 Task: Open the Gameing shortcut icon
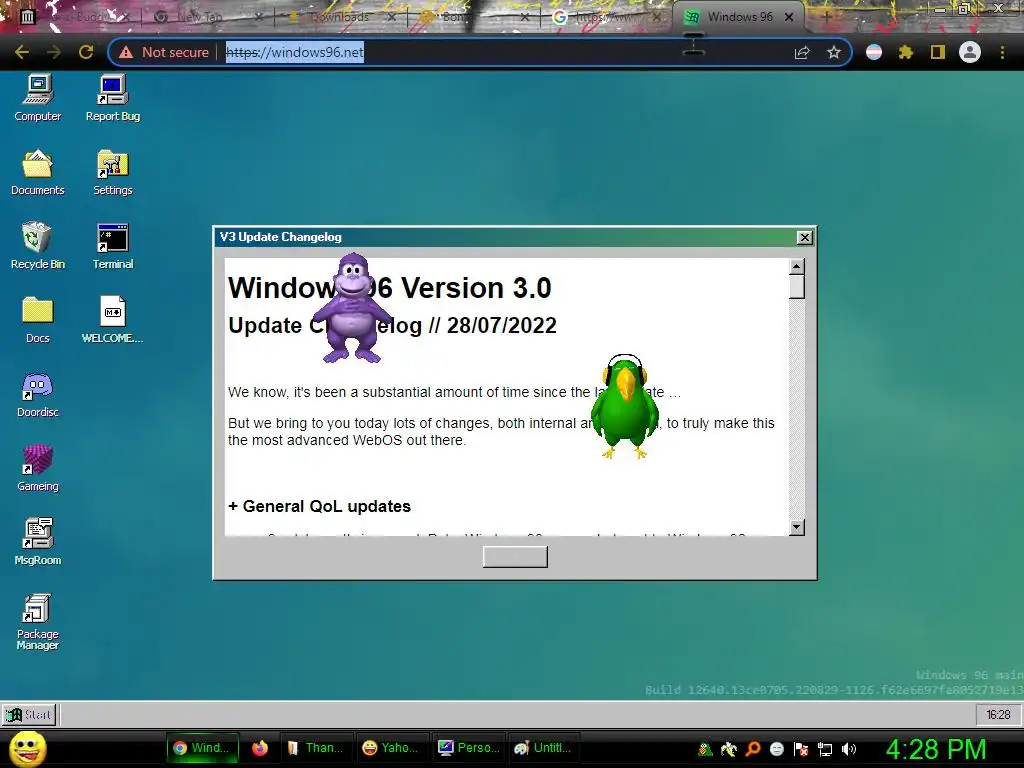tap(38, 468)
